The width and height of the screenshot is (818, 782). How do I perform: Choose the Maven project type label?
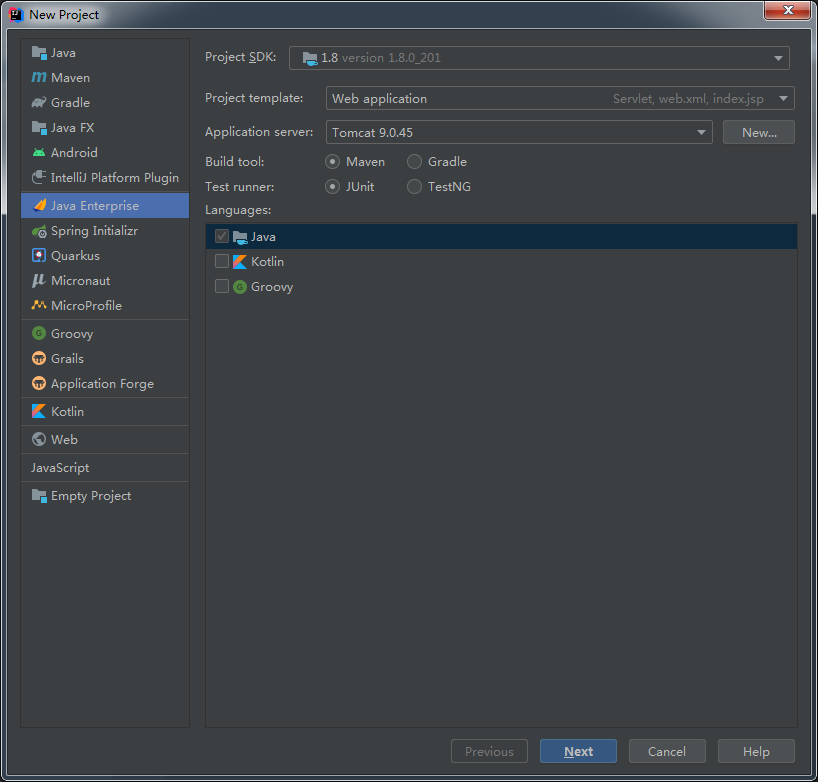(70, 78)
